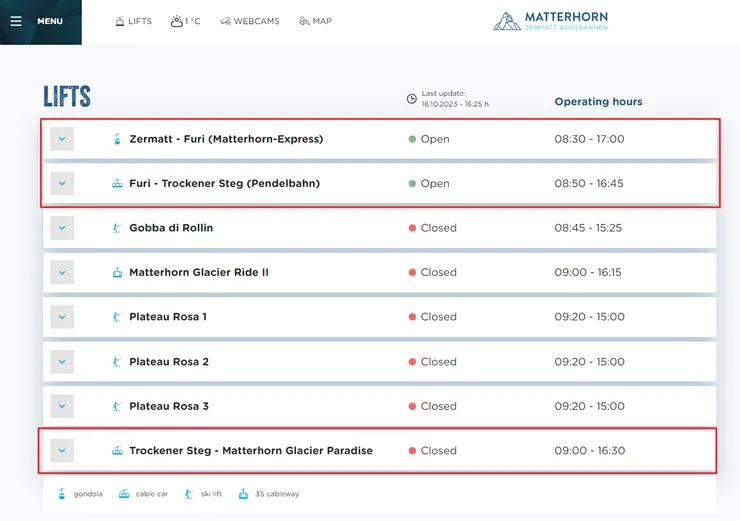Open the MAP nav item
Screen dimensions: 740x521
315,21
